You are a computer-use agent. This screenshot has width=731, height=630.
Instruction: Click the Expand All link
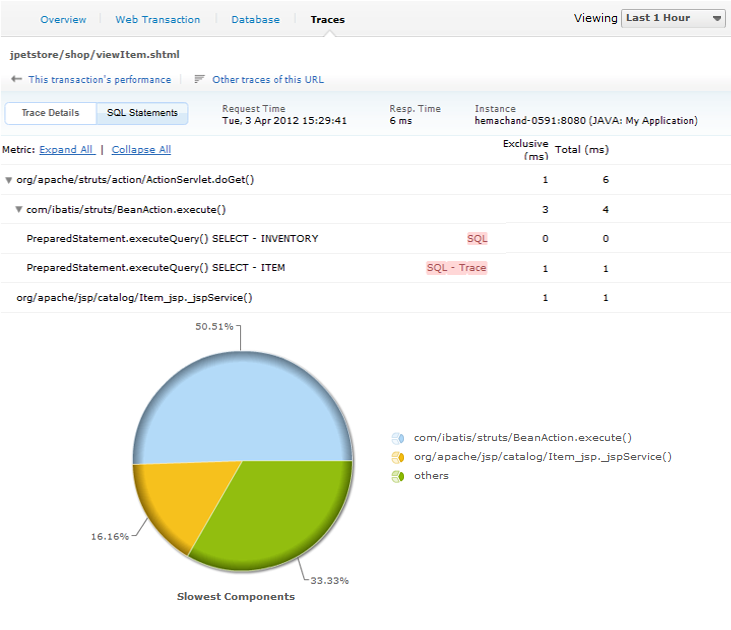click(67, 150)
